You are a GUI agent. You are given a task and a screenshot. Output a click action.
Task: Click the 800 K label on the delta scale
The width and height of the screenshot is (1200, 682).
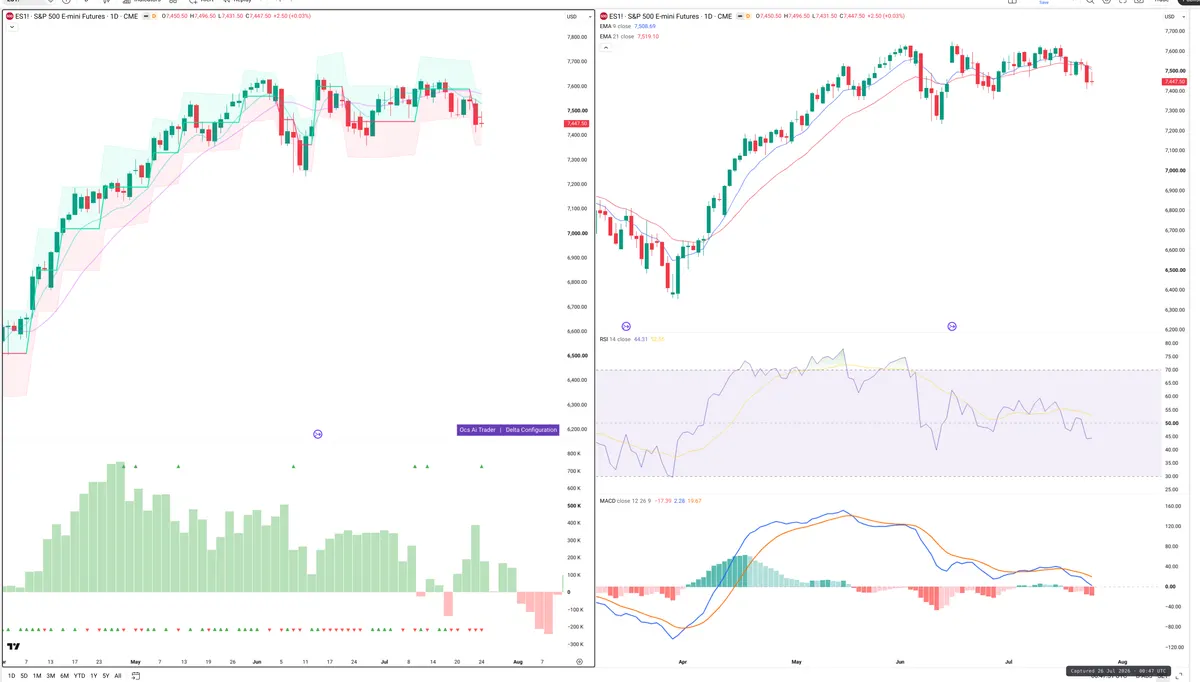tap(574, 453)
